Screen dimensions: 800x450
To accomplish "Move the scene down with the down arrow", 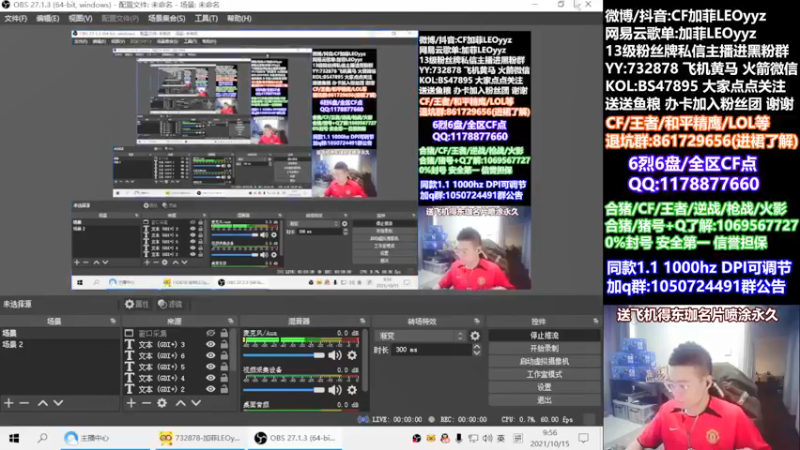I will click(58, 403).
